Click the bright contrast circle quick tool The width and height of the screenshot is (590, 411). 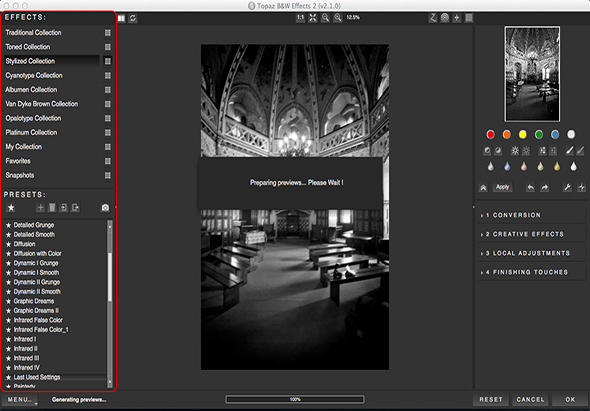point(487,151)
